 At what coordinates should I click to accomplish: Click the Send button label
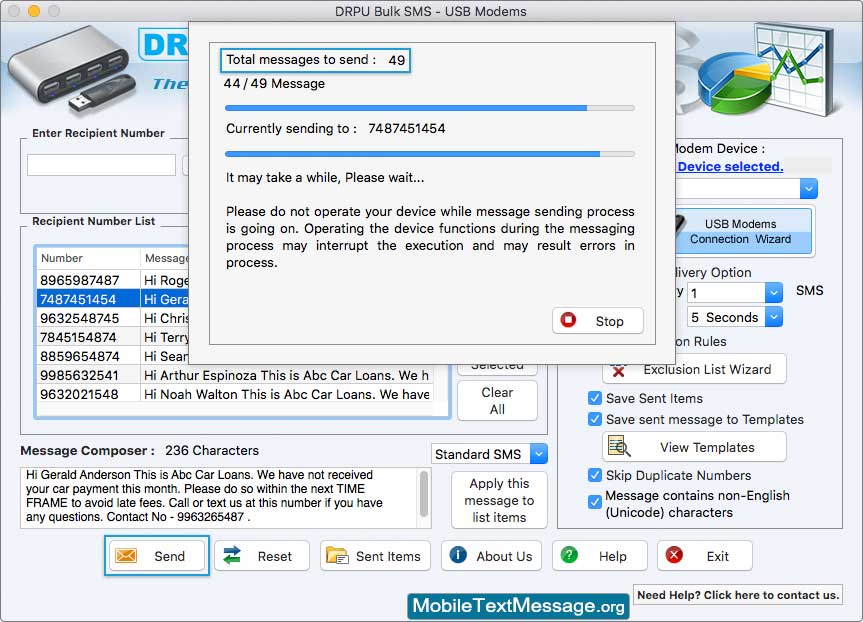pos(170,556)
